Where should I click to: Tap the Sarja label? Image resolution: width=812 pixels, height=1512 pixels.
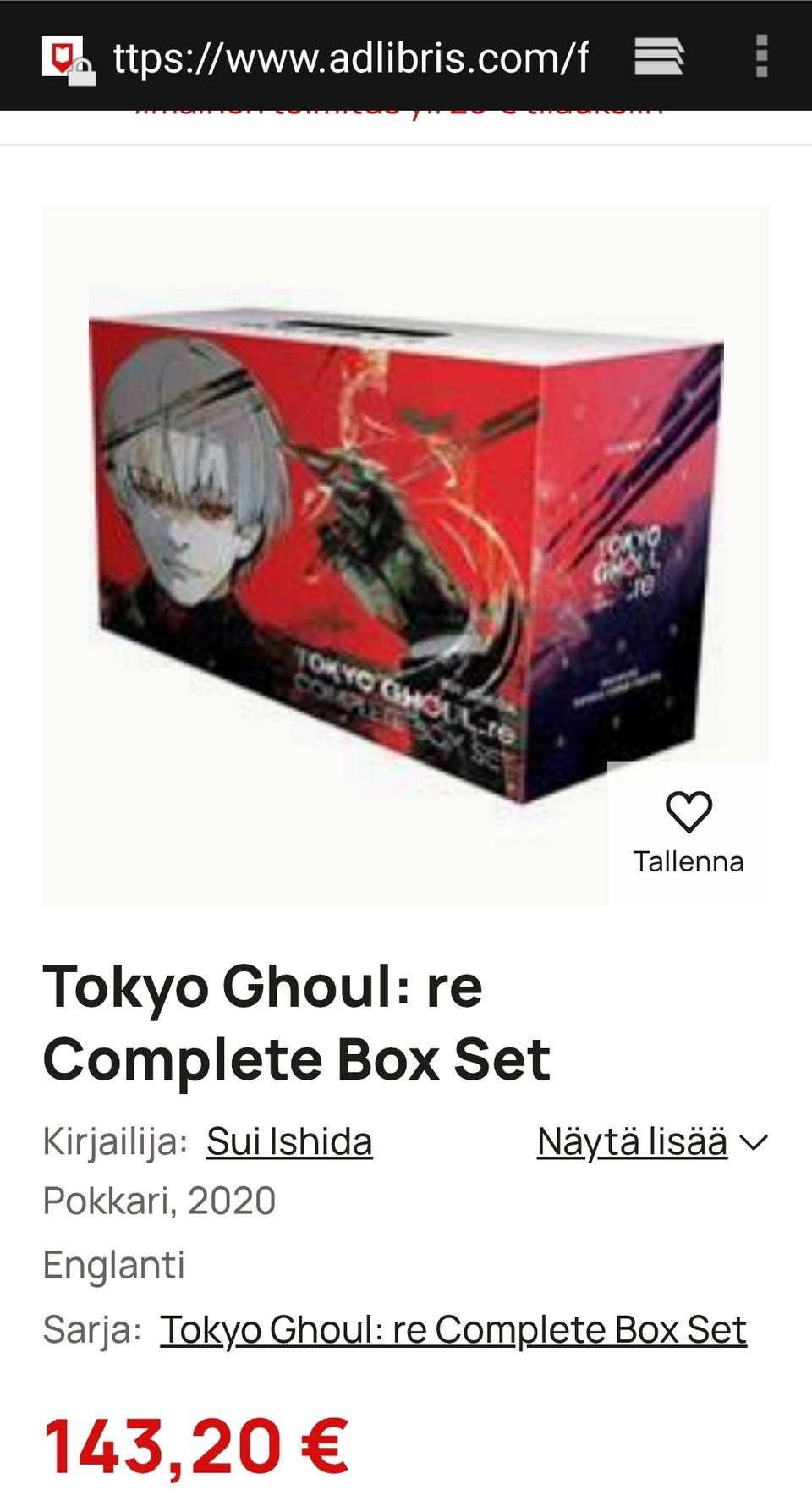[91, 1329]
